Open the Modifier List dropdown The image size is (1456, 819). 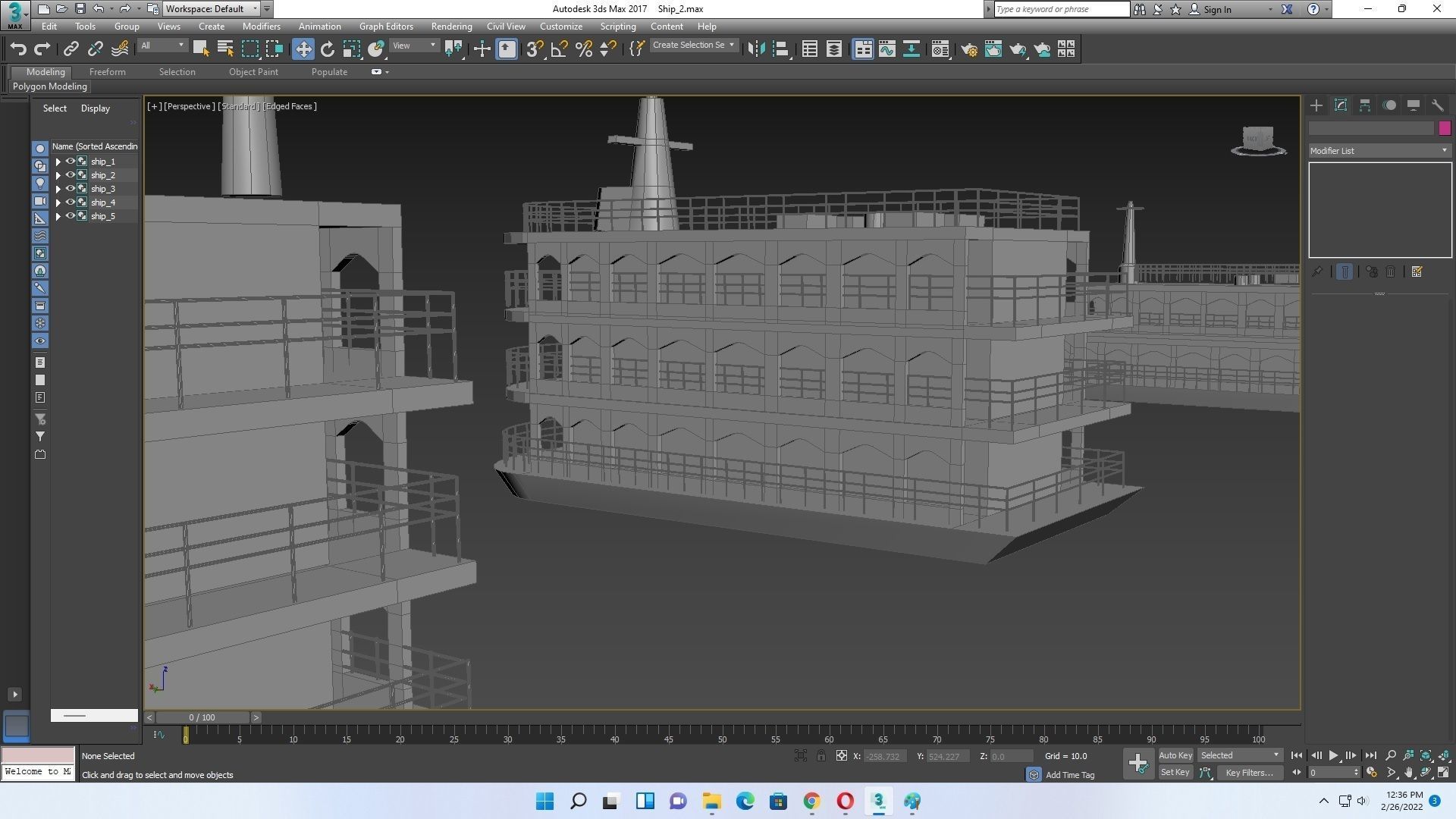coord(1379,151)
